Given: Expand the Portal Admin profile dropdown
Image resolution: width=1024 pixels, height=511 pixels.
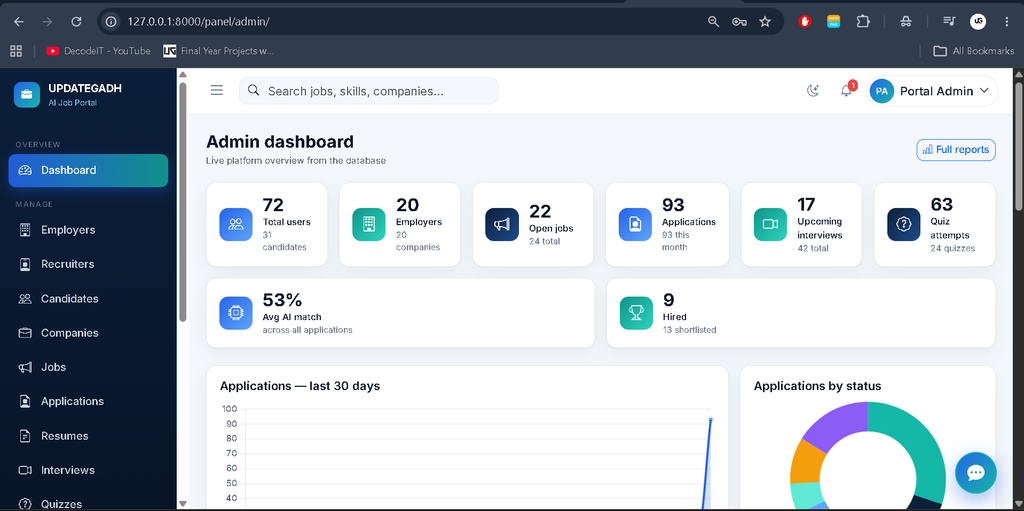Looking at the screenshot, I should click(932, 91).
